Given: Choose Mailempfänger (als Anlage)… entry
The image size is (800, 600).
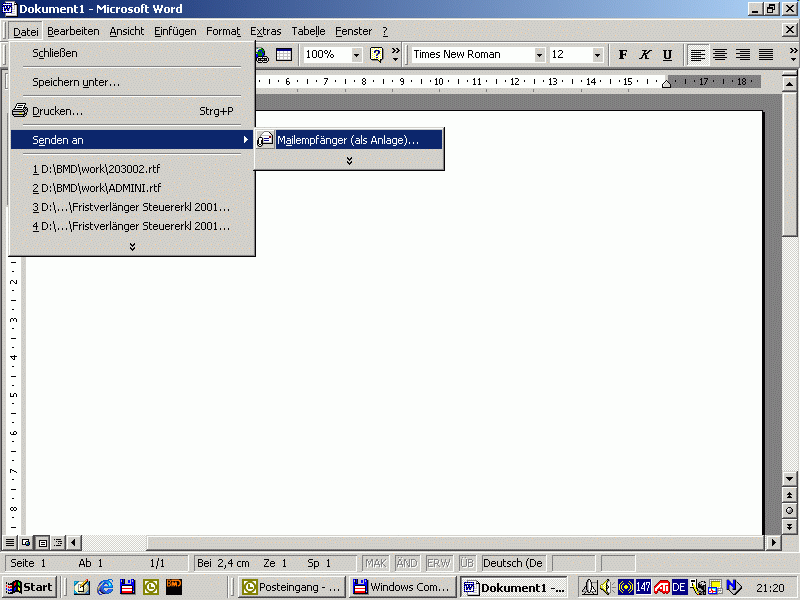Looking at the screenshot, I should 349,140.
